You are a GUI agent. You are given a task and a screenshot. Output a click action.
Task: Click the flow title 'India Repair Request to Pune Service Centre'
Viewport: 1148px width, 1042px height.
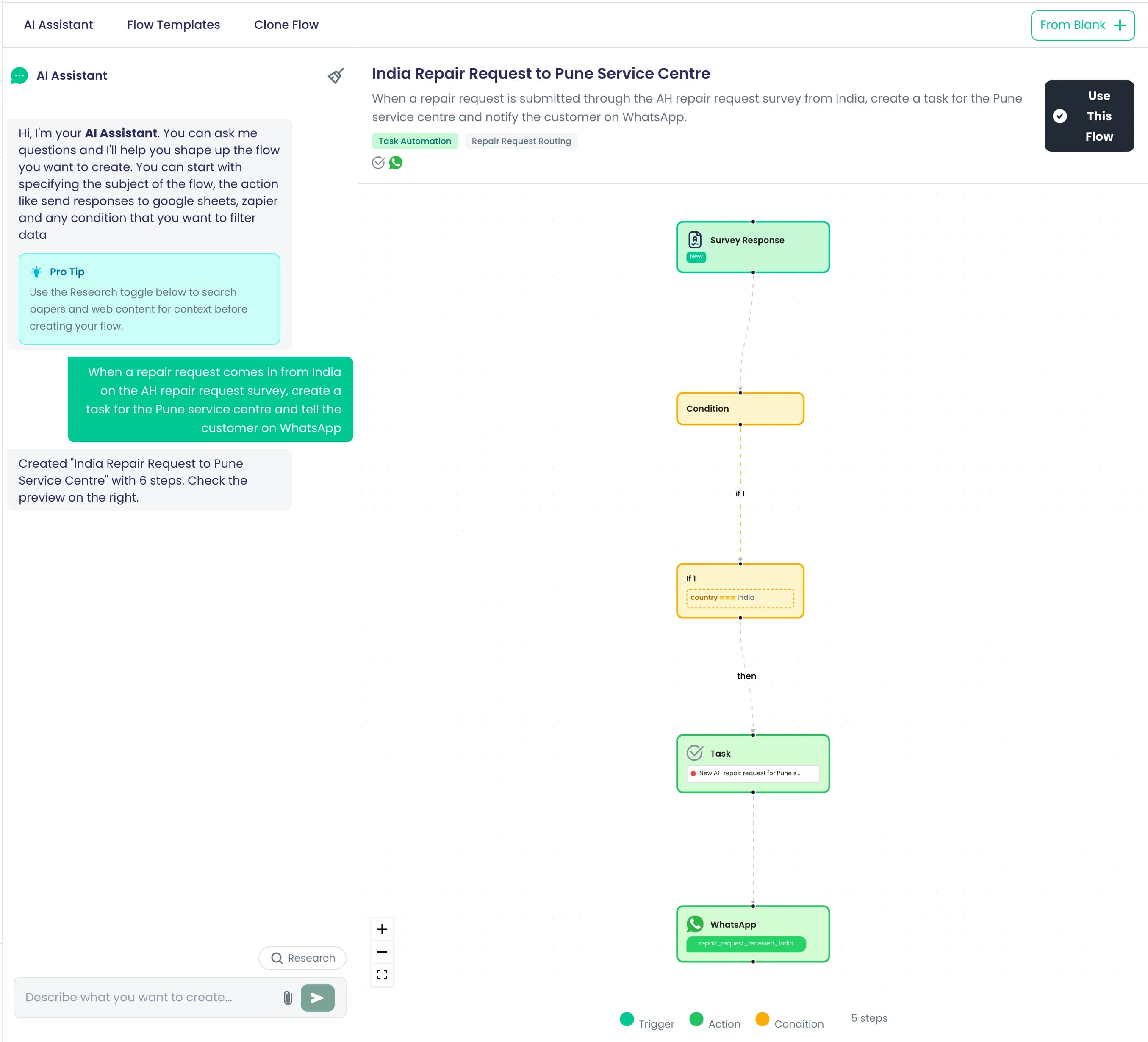(x=541, y=73)
